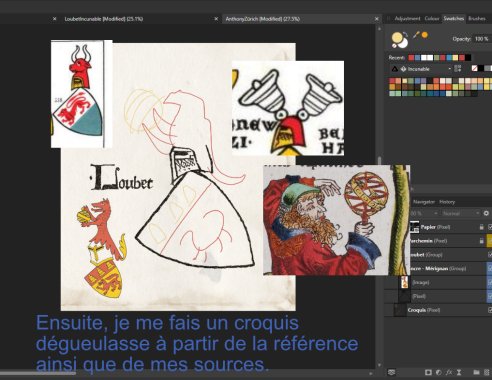Close the AnthonyZürich document tab

377,19
